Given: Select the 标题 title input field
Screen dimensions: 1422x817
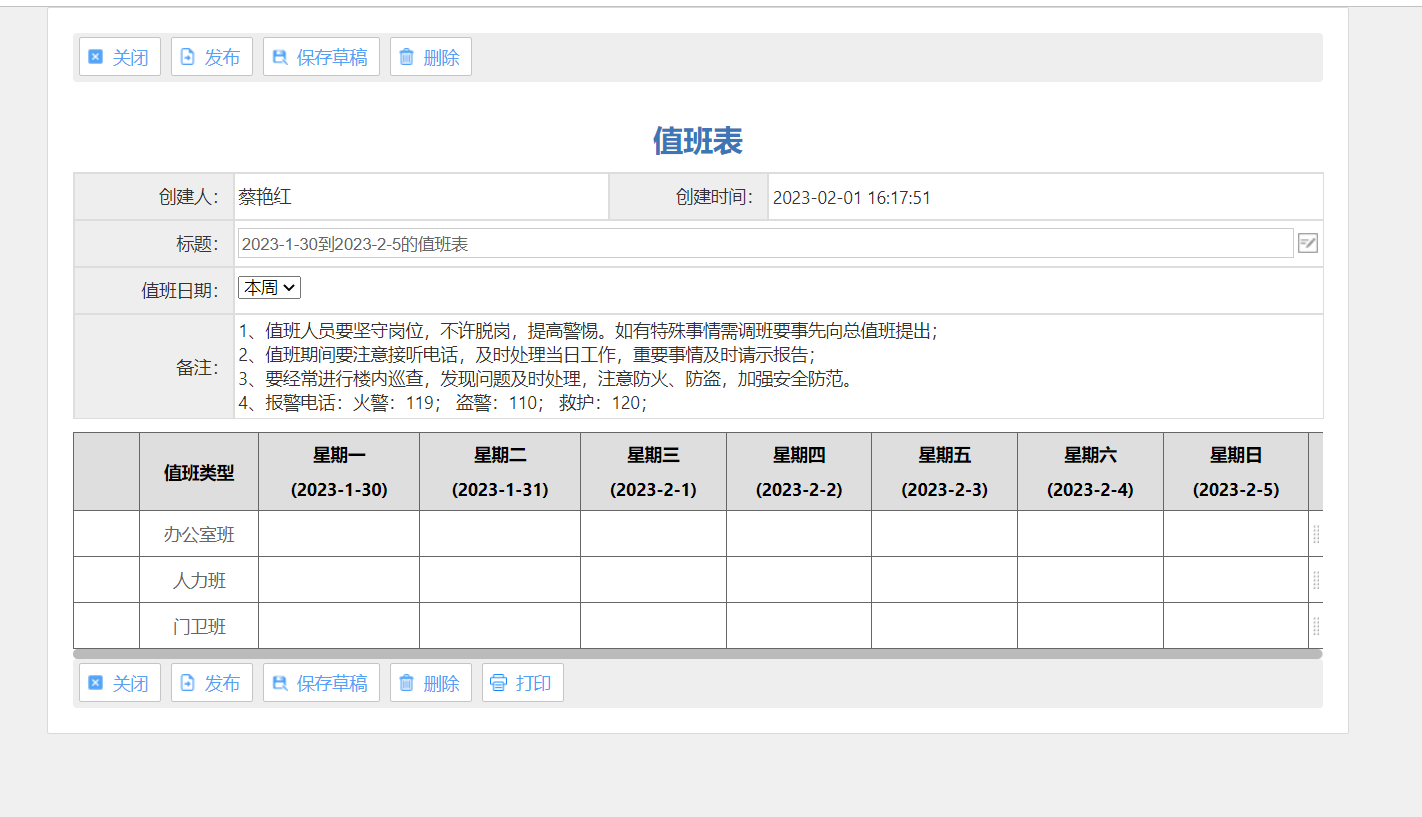Looking at the screenshot, I should [700, 243].
